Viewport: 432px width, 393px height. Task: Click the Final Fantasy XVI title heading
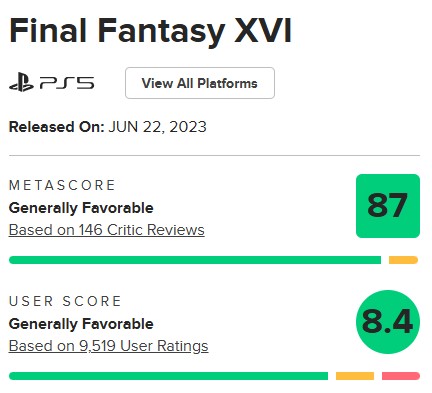tap(151, 31)
